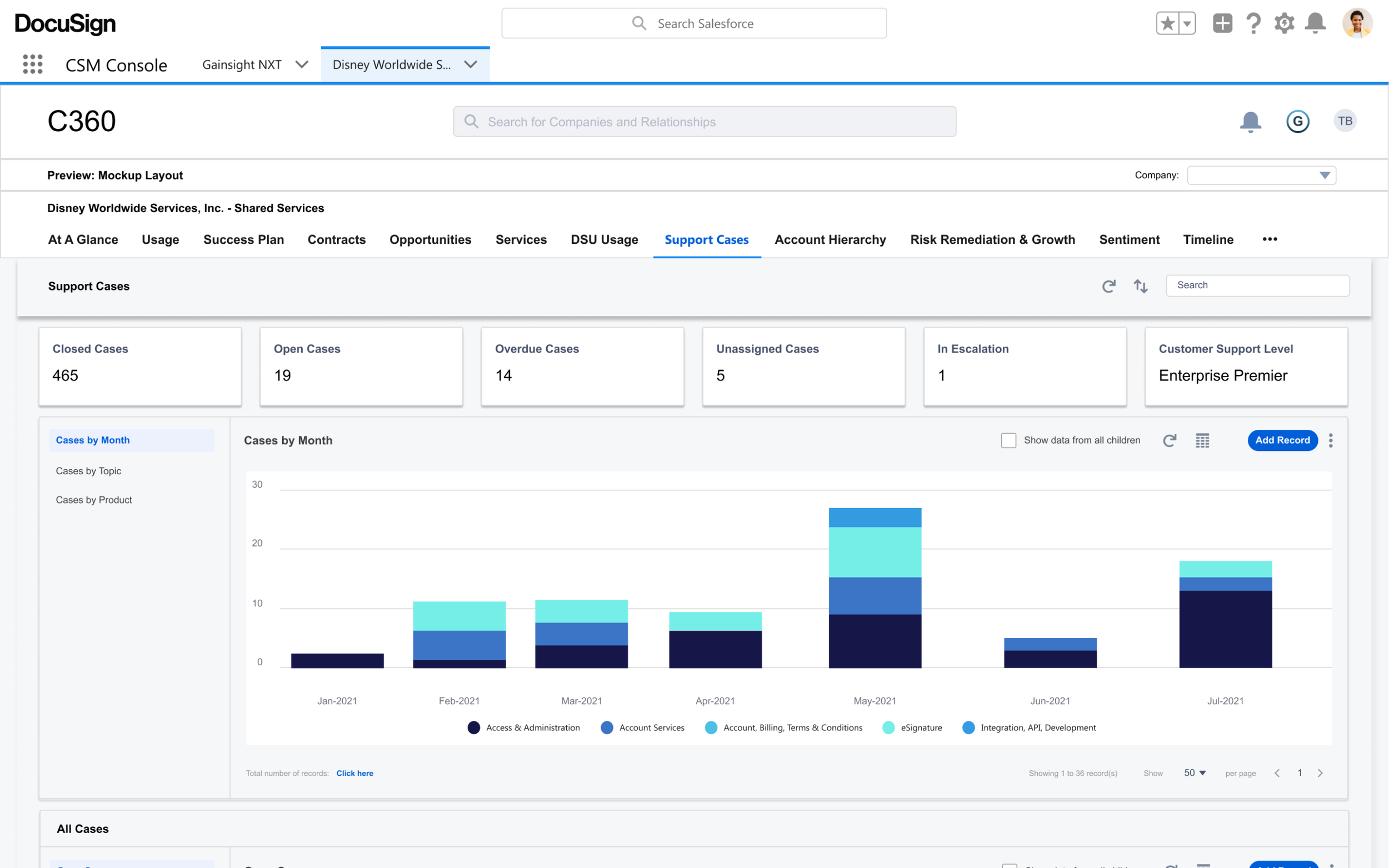The image size is (1389, 868).
Task: Click the Add Record button
Action: [x=1282, y=440]
